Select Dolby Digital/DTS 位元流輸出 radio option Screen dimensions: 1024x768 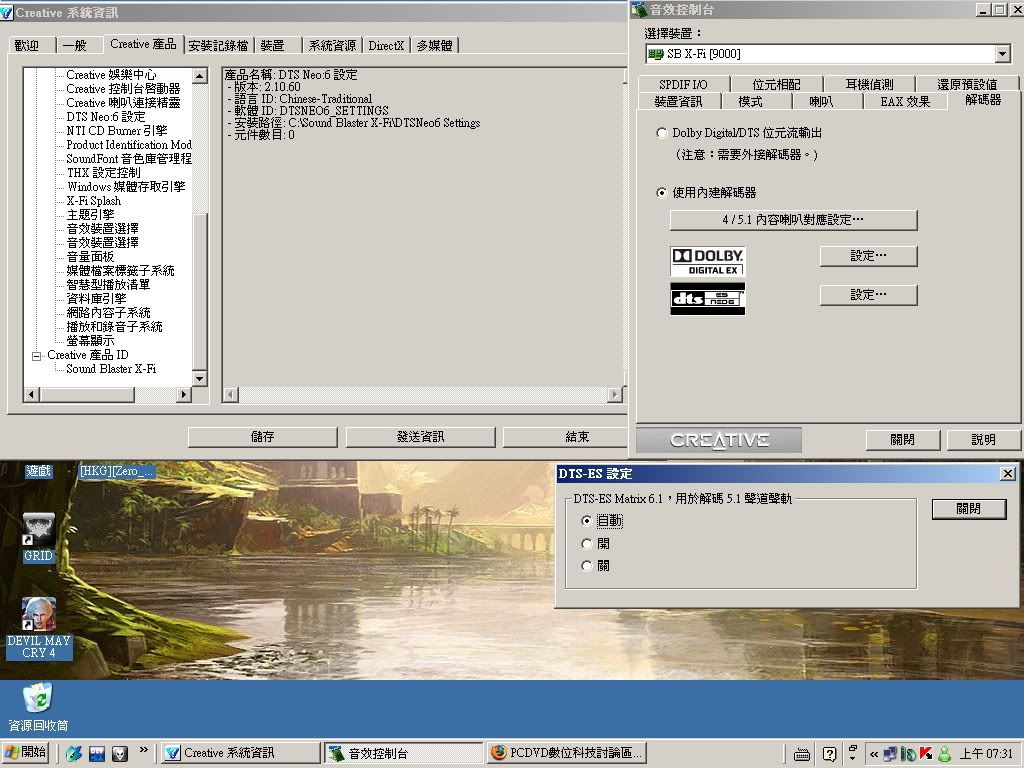[x=662, y=133]
